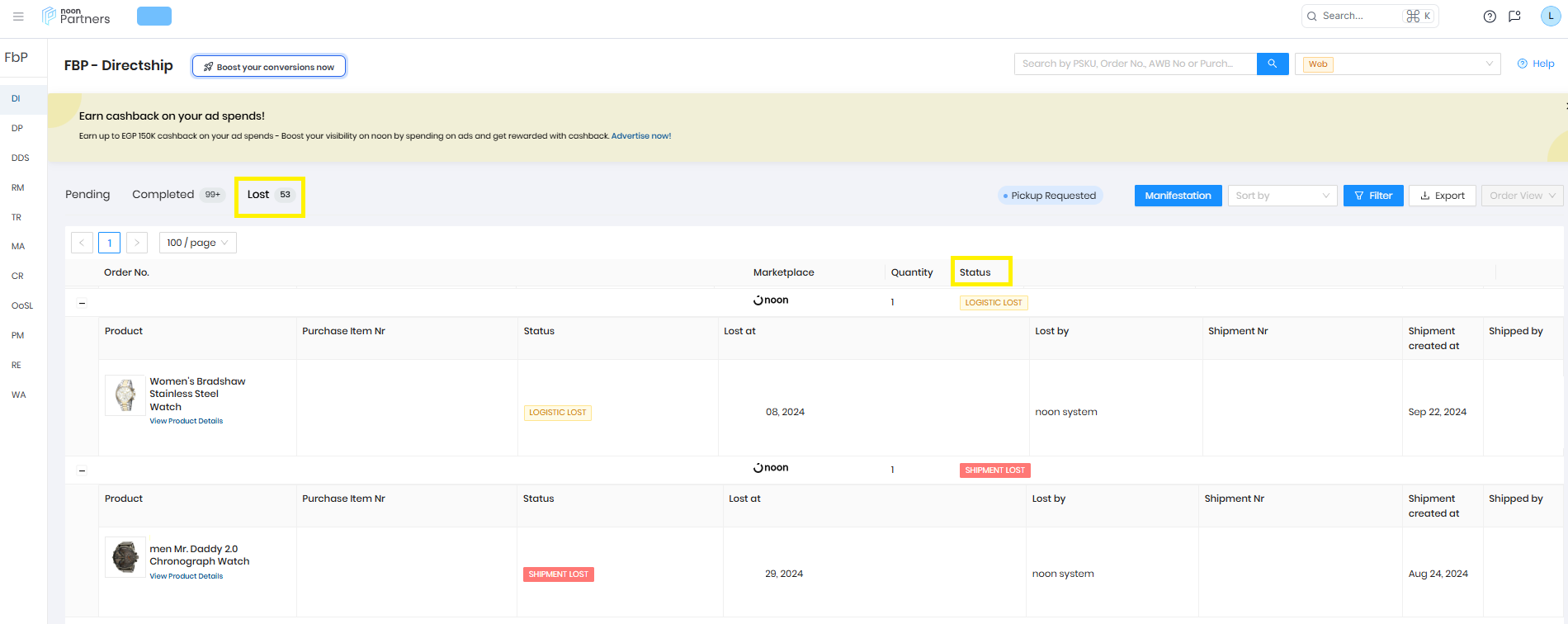
Task: Collapse the LOGISTIC LOST order row
Action: pyautogui.click(x=82, y=303)
